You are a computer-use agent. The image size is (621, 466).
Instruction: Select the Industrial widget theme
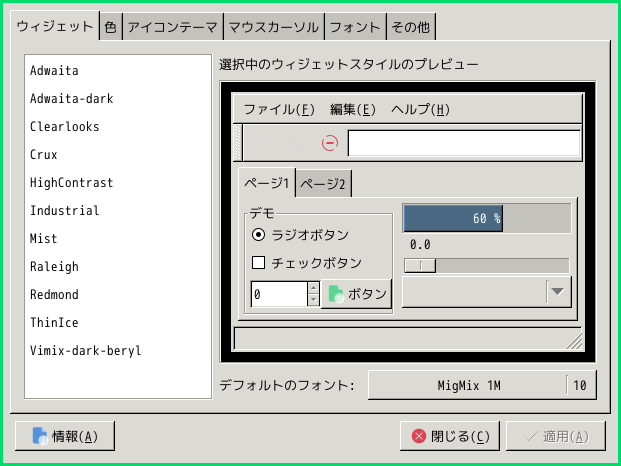coord(118,211)
